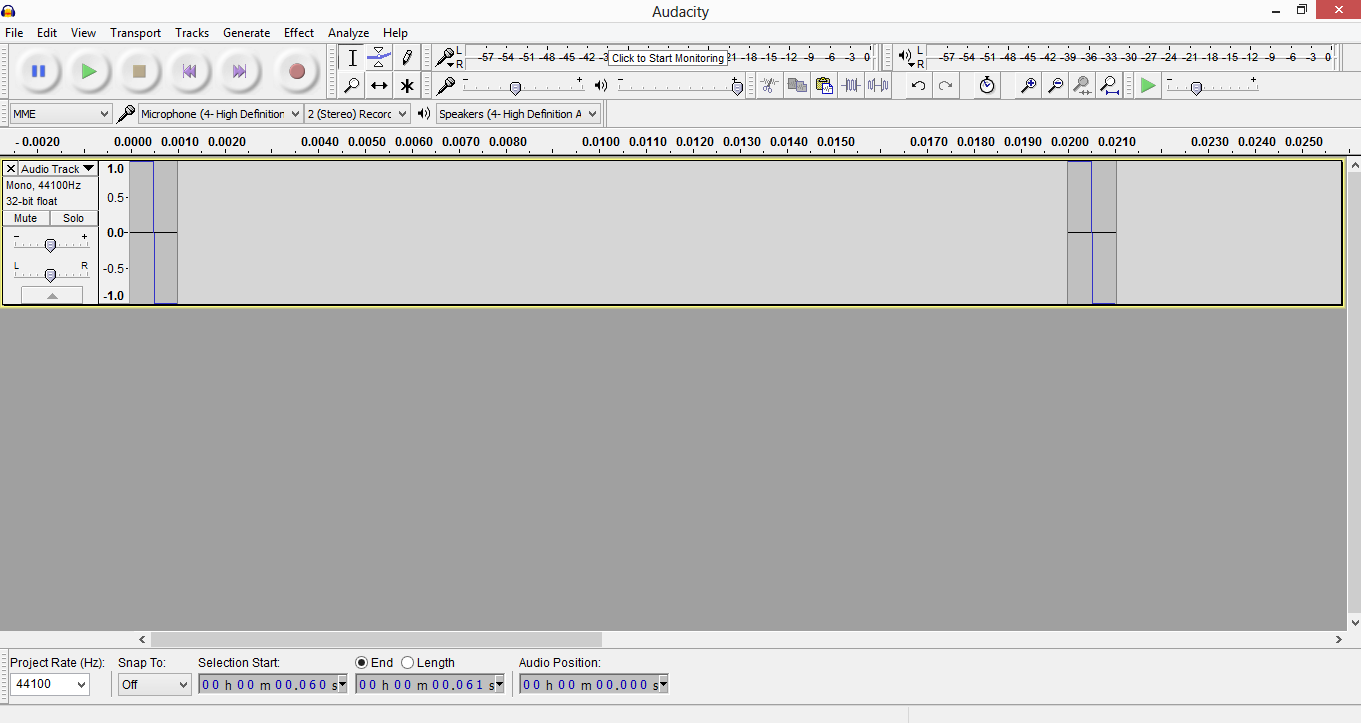Zoom in with the plus magnifier icon

coord(1028,86)
